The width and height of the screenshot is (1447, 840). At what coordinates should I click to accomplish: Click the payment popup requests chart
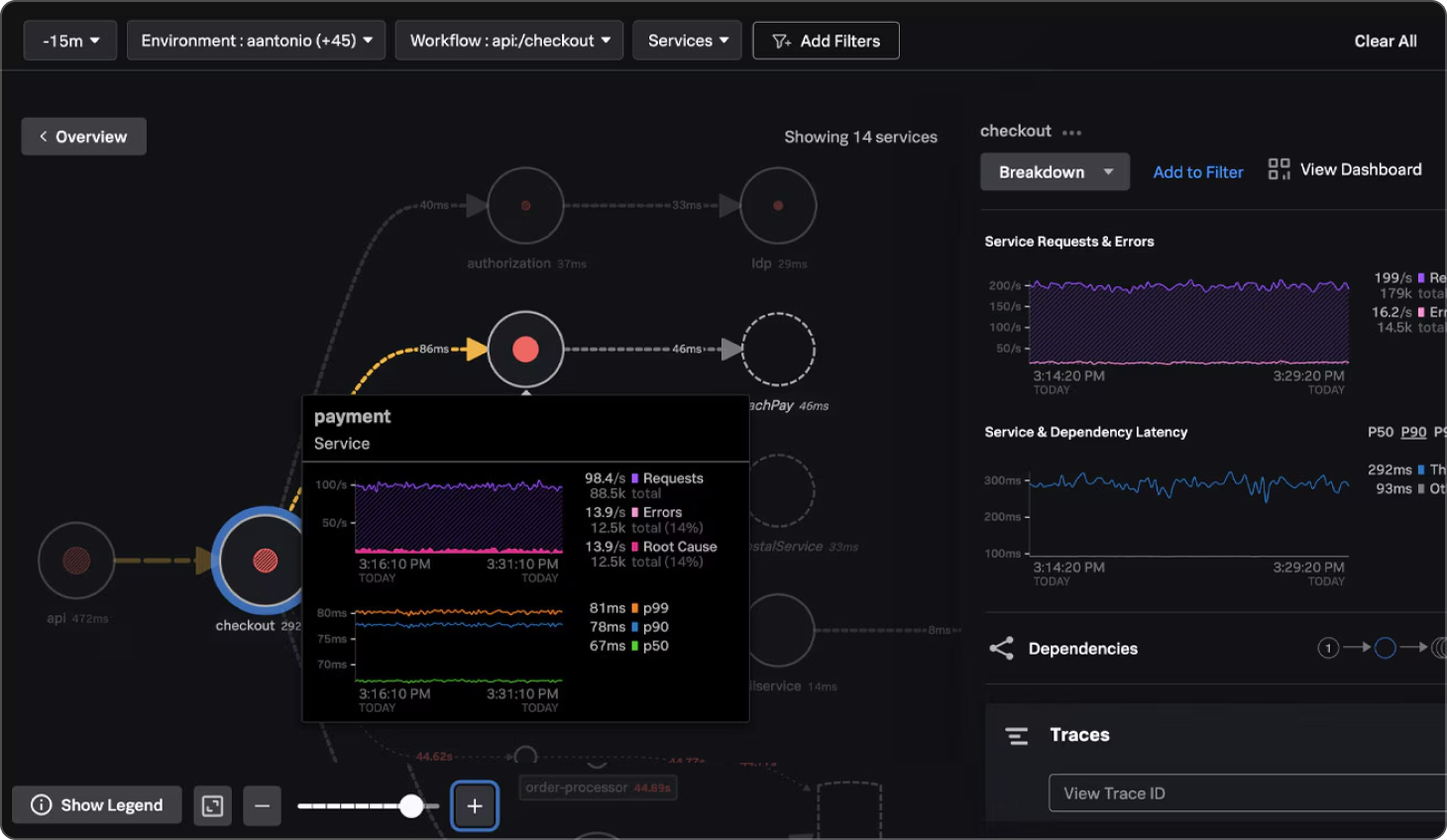click(459, 516)
